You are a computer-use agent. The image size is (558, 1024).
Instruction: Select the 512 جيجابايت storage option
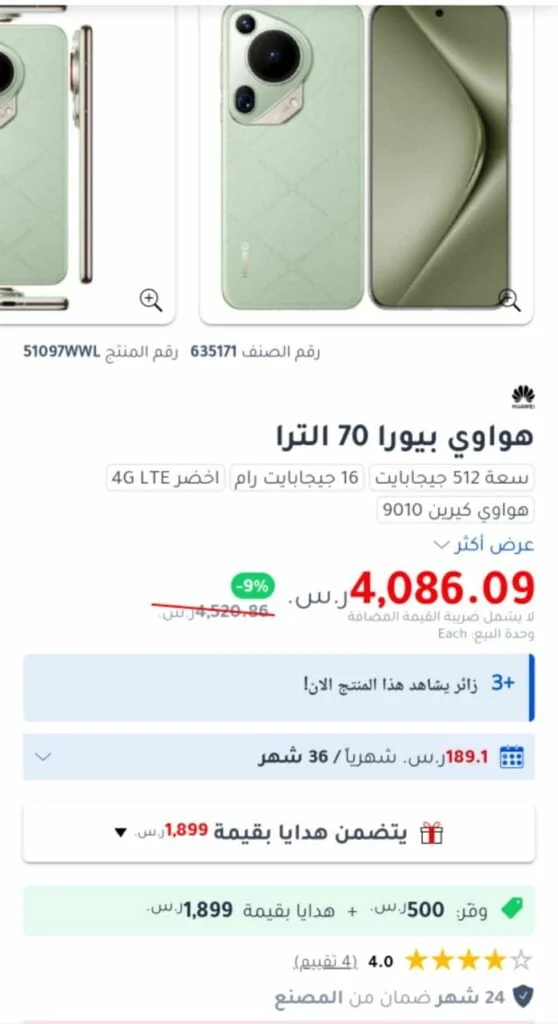pos(452,478)
